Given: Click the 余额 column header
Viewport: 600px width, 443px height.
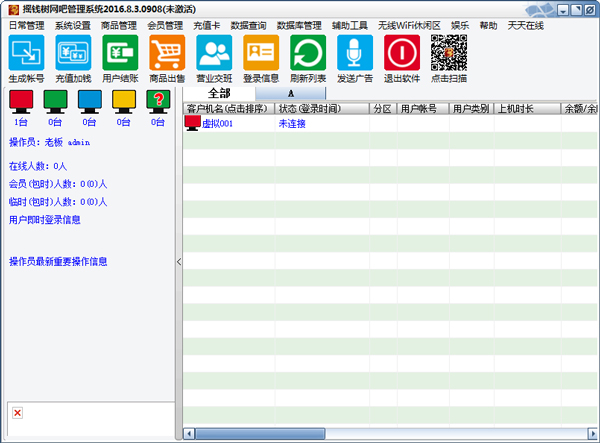Looking at the screenshot, I should [x=579, y=109].
